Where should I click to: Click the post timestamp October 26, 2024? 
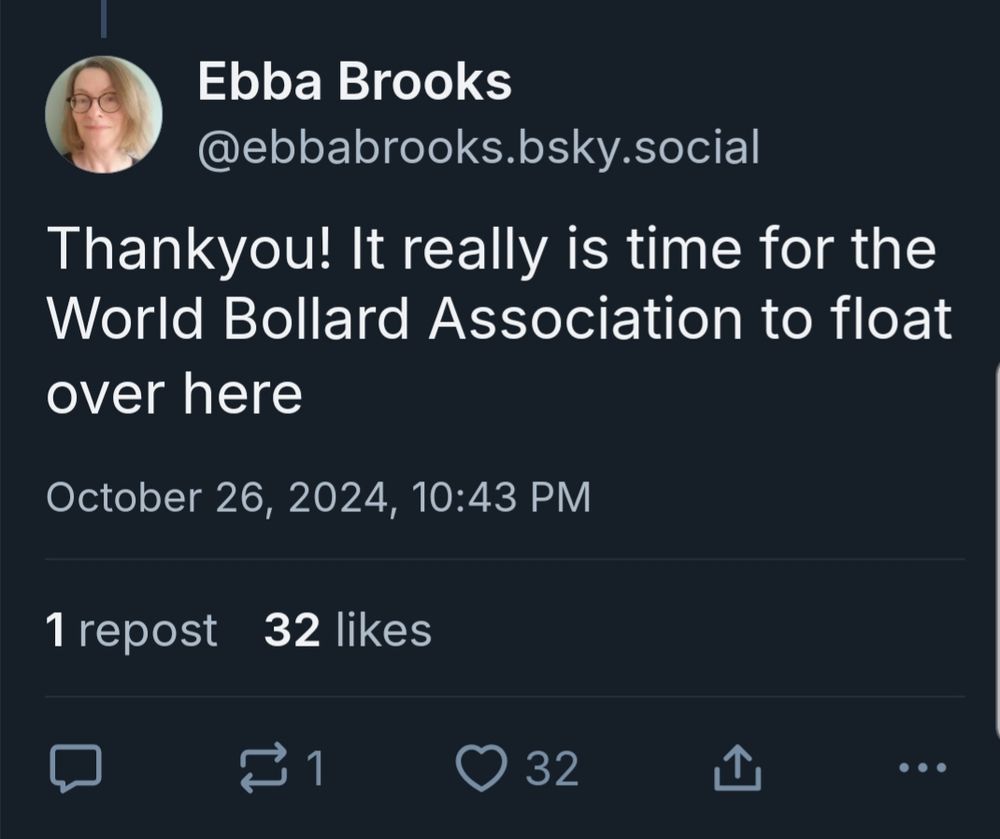pos(320,497)
